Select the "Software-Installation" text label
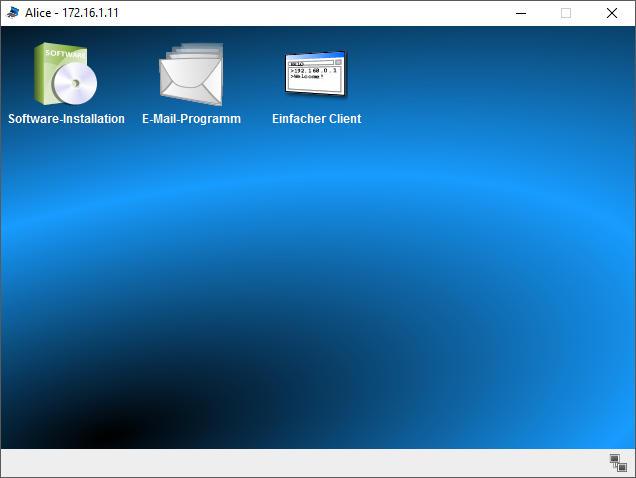The width and height of the screenshot is (636, 478). click(66, 119)
